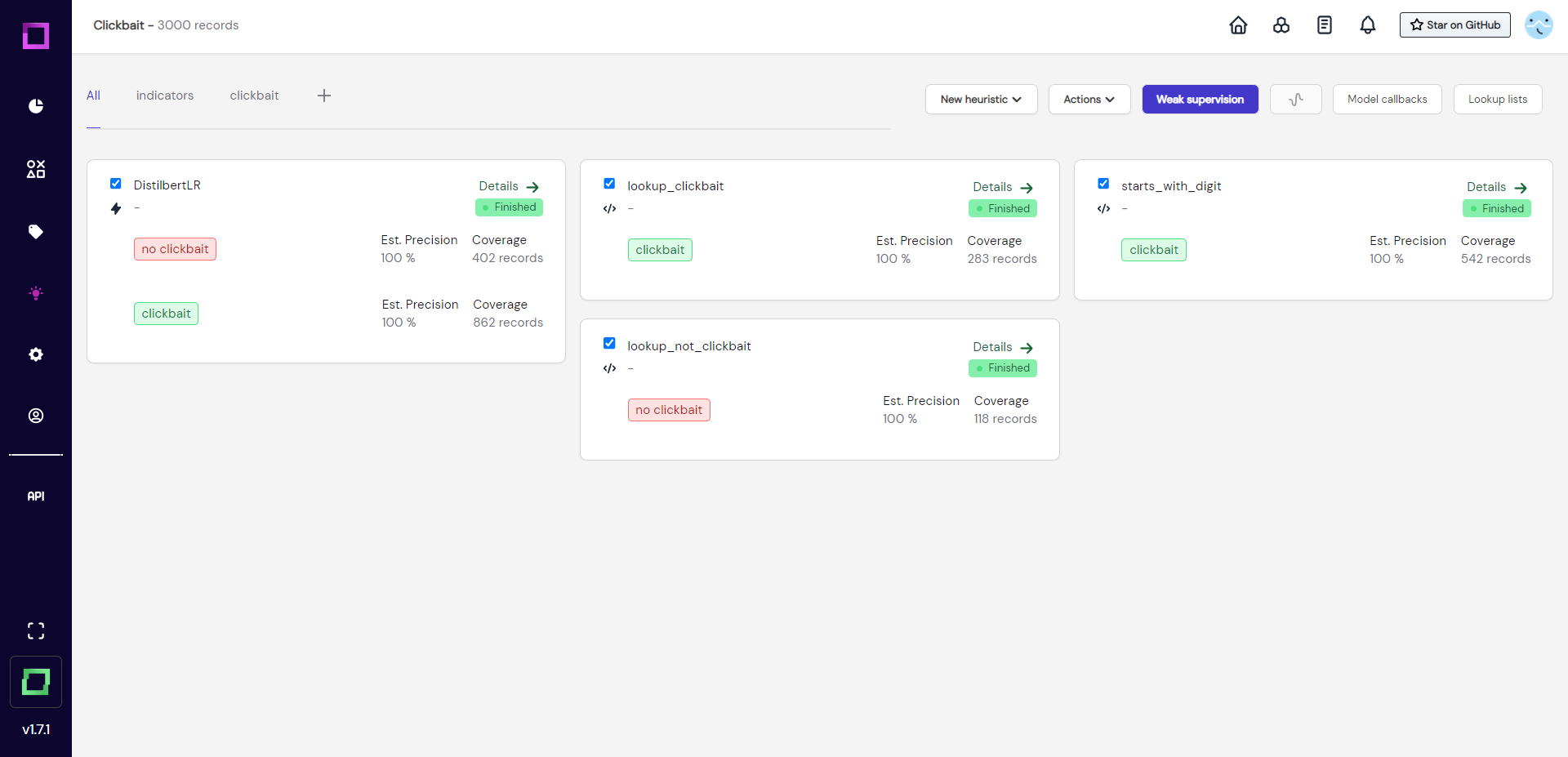Toggle fullscreen mode icon
This screenshot has width=1568, height=757.
[x=36, y=630]
